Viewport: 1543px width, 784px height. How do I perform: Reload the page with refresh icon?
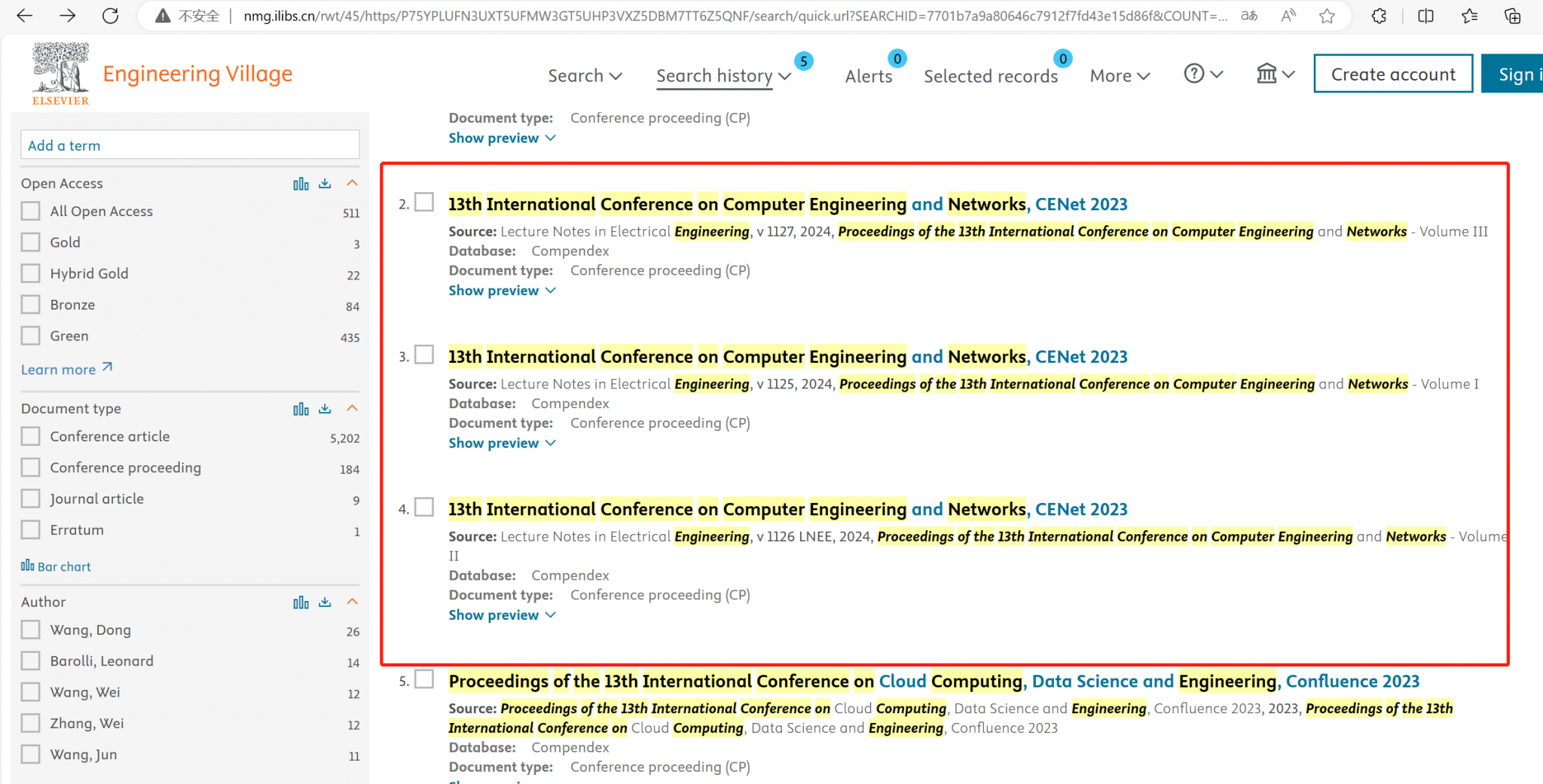pos(111,16)
